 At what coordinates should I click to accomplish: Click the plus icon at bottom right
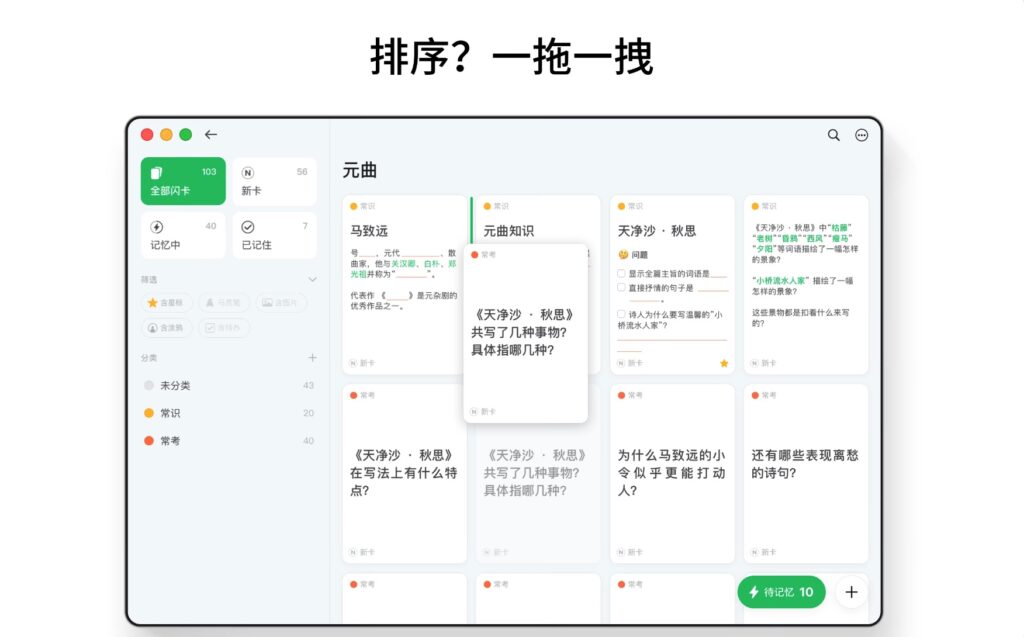tap(851, 592)
